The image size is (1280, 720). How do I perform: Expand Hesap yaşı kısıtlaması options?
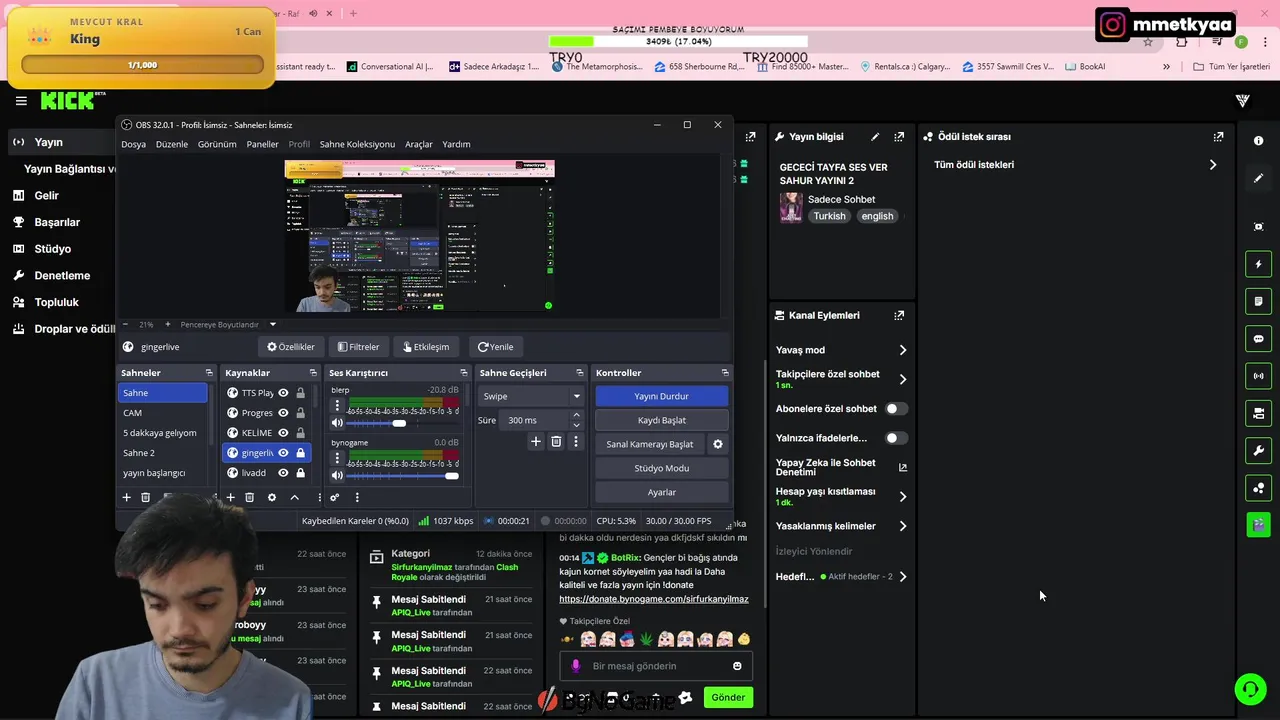902,496
